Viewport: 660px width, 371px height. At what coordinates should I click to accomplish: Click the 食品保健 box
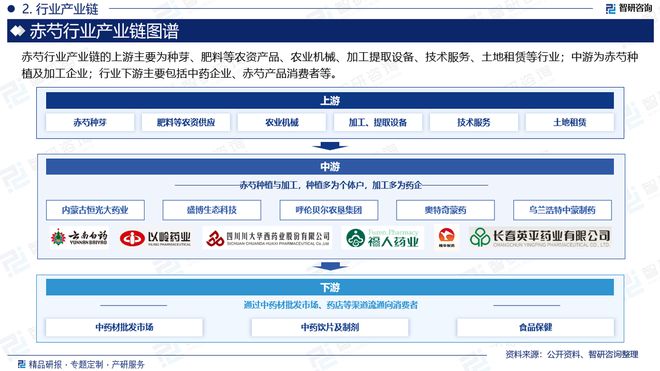[535, 327]
